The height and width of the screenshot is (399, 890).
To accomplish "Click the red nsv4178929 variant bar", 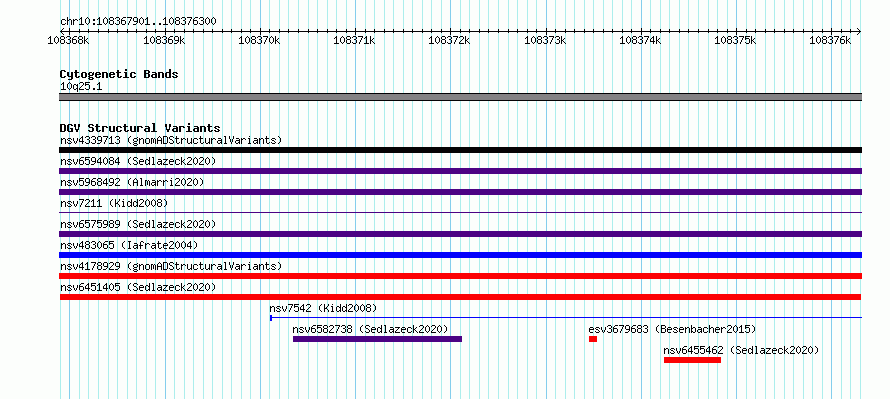I will tap(460, 276).
